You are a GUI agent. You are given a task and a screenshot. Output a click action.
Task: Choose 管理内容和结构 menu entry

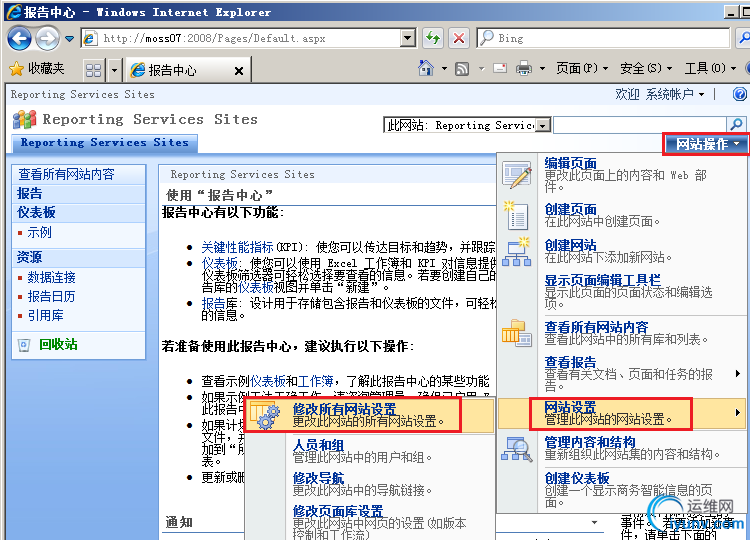pos(622,448)
